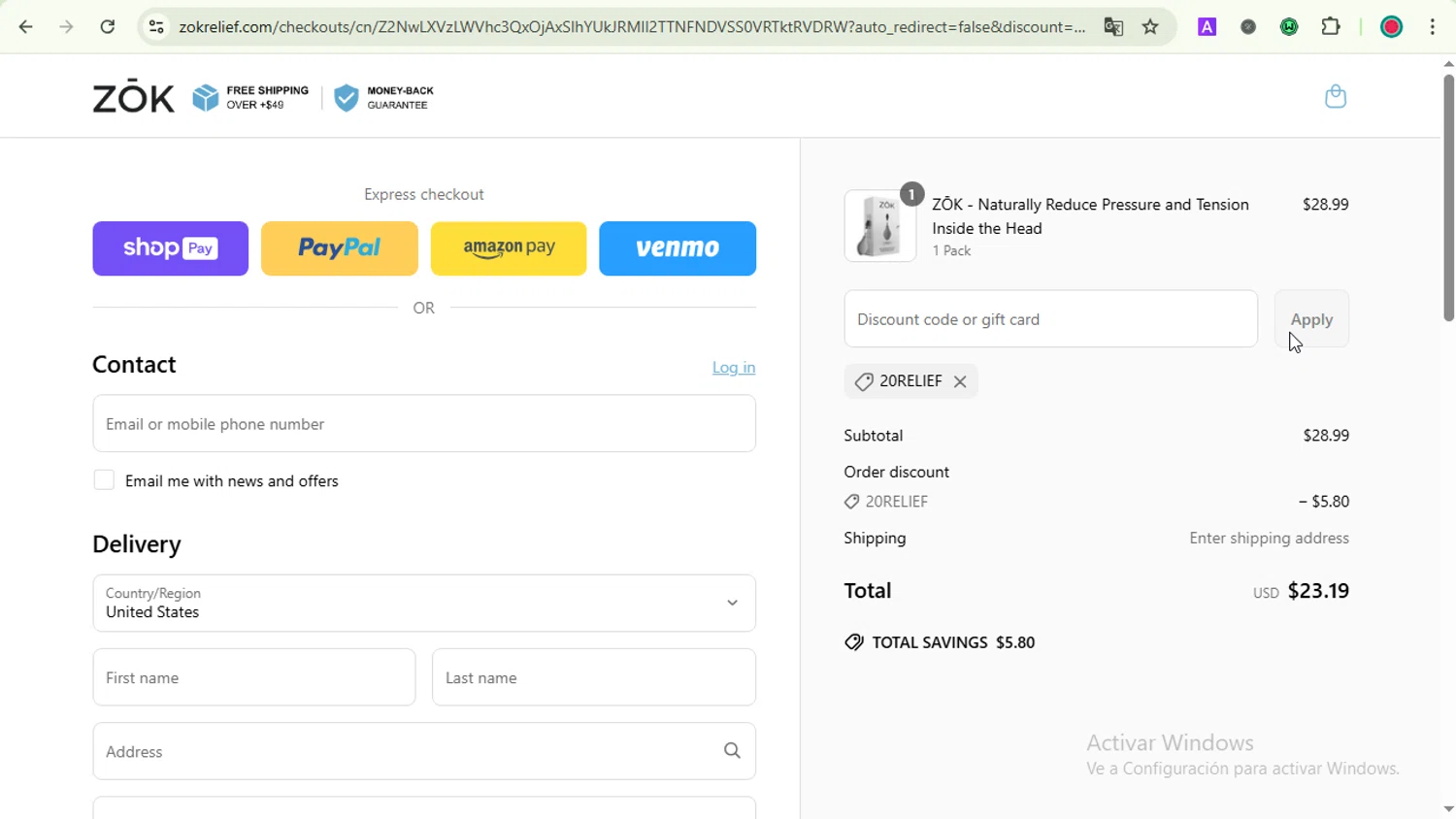Click the free shipping box icon
This screenshot has height=819, width=1456.
(x=206, y=97)
